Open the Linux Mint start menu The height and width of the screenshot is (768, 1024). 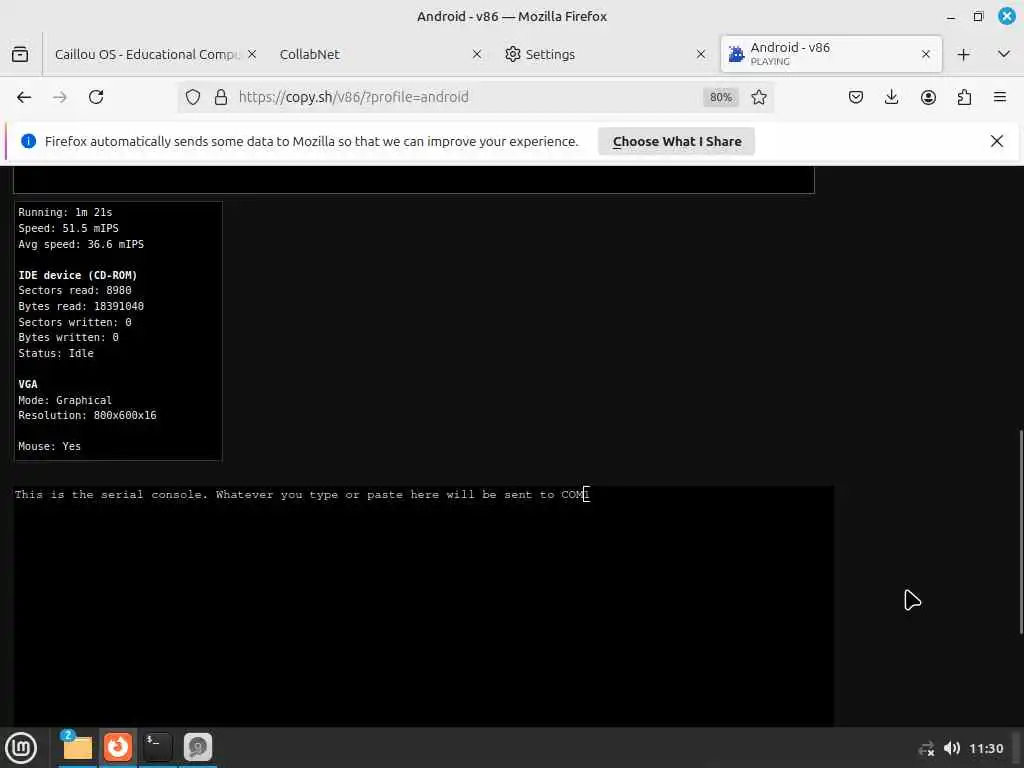(21, 748)
